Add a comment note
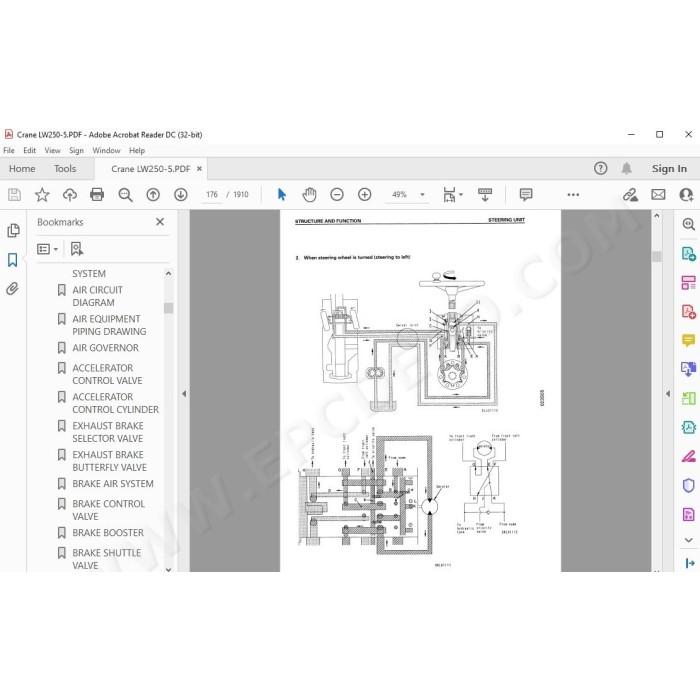 tap(526, 195)
